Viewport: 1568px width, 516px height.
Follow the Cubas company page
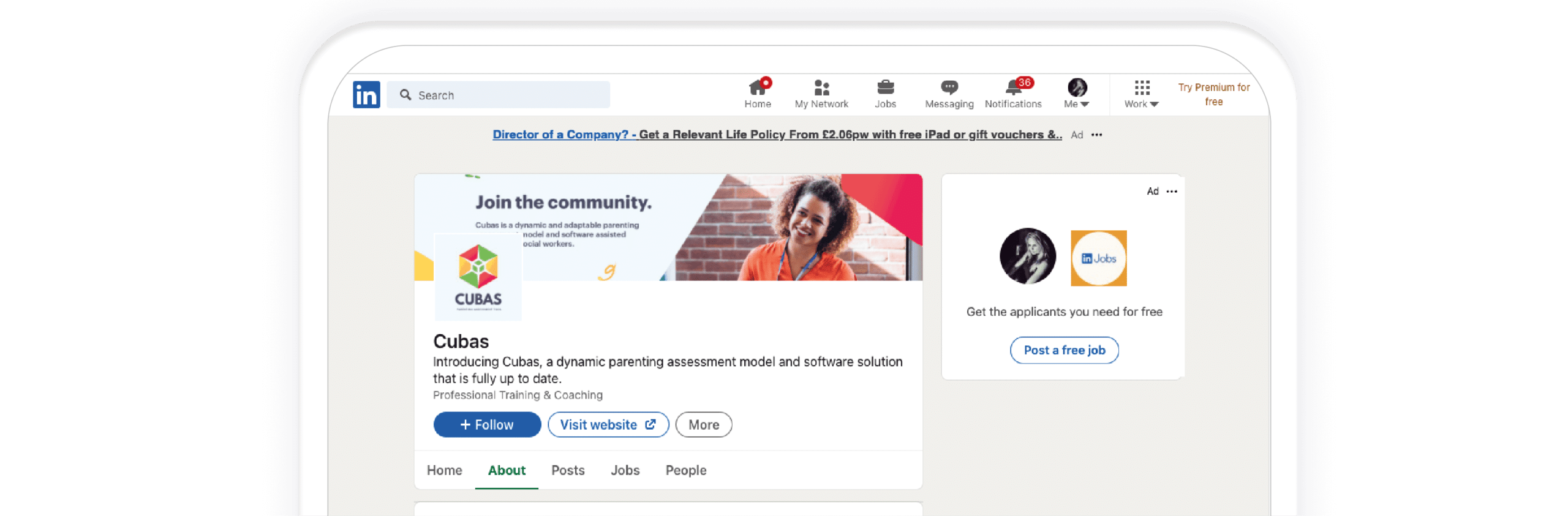point(487,425)
